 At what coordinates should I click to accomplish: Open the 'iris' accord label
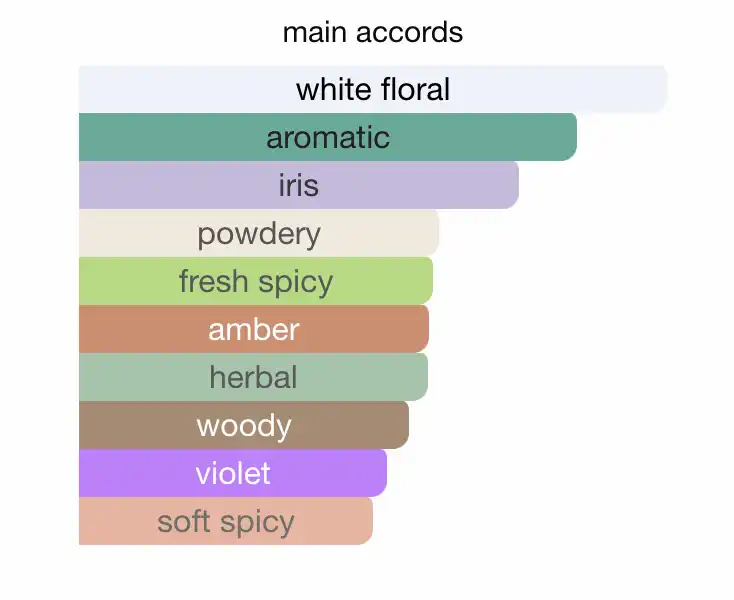pyautogui.click(x=299, y=185)
